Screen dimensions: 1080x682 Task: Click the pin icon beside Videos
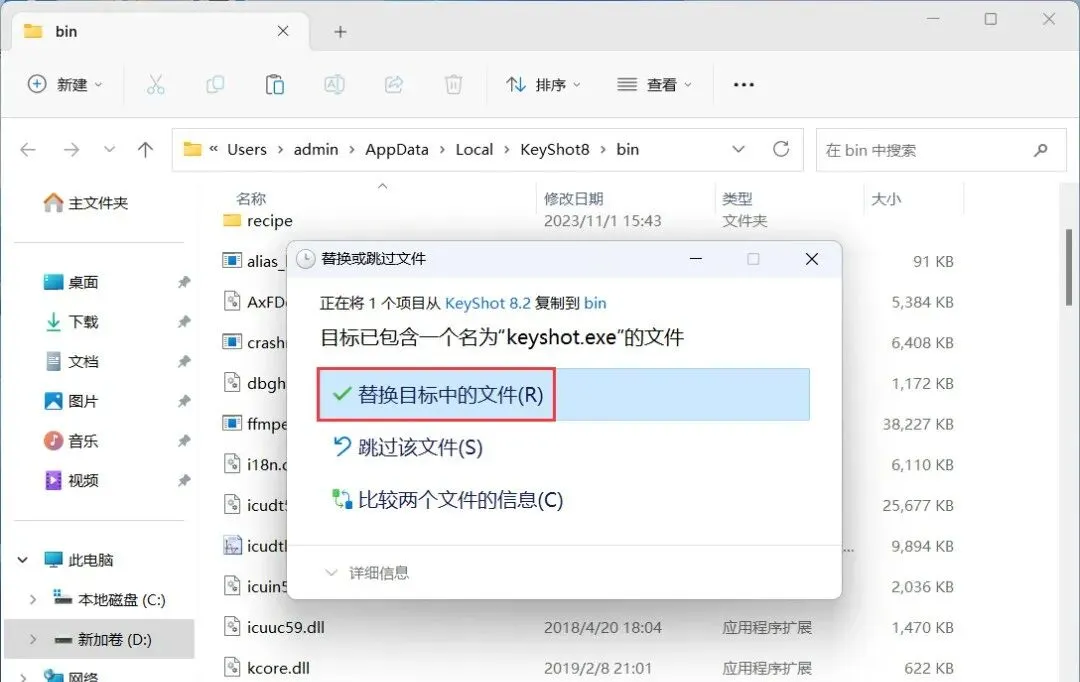(x=184, y=480)
